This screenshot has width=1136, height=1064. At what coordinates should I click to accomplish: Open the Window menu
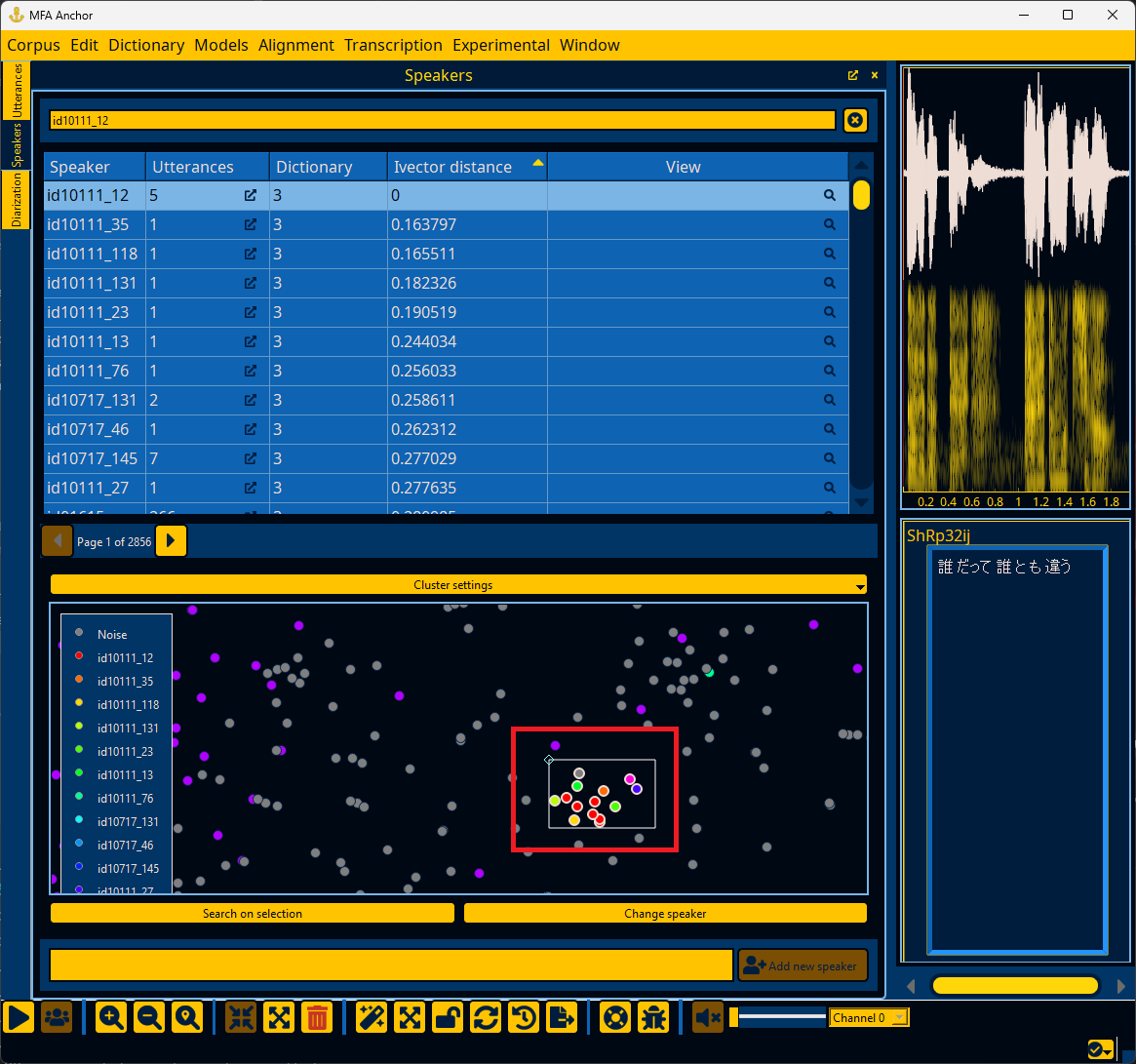coord(590,45)
